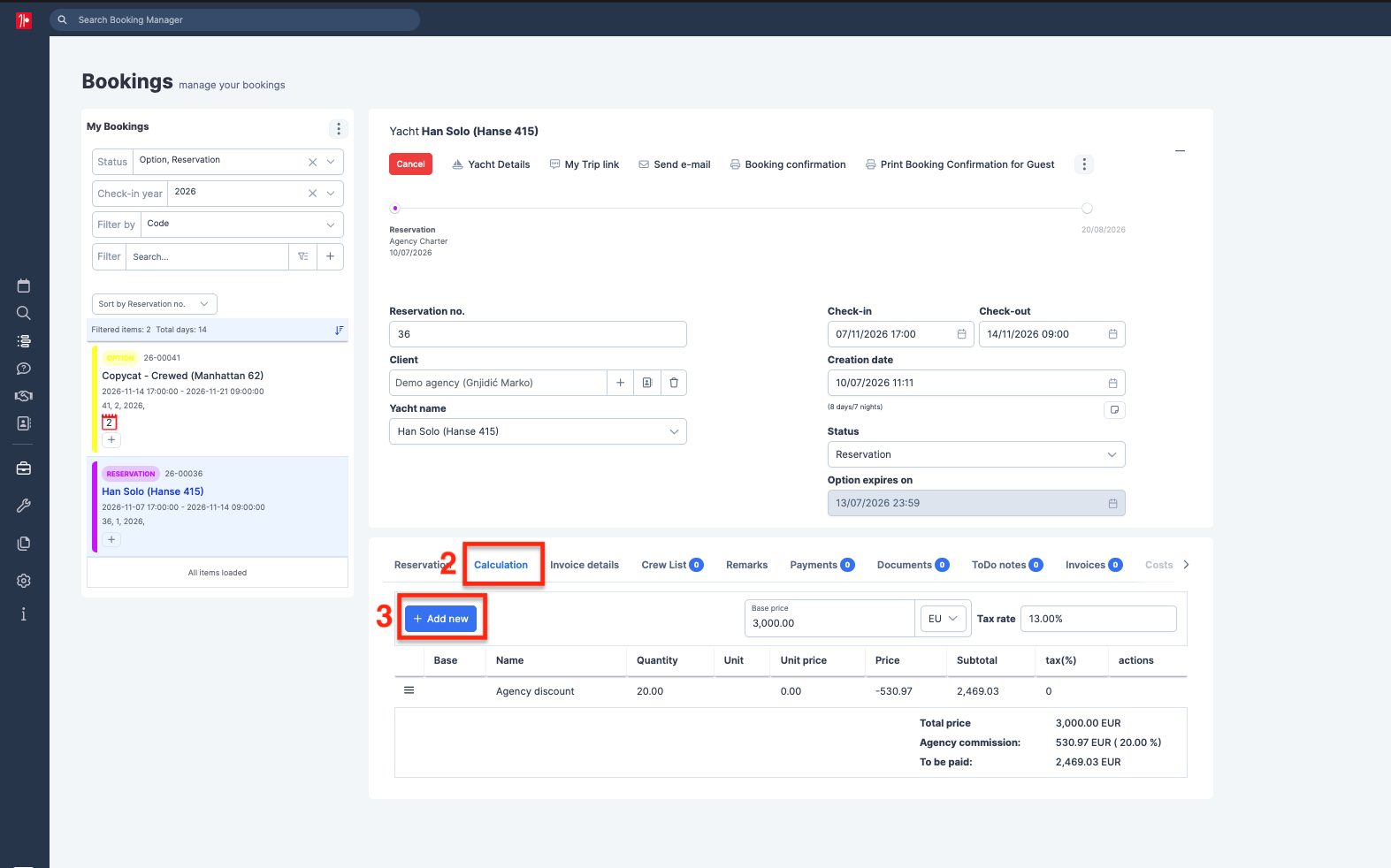Show more tabs with the right chevron

(1187, 565)
